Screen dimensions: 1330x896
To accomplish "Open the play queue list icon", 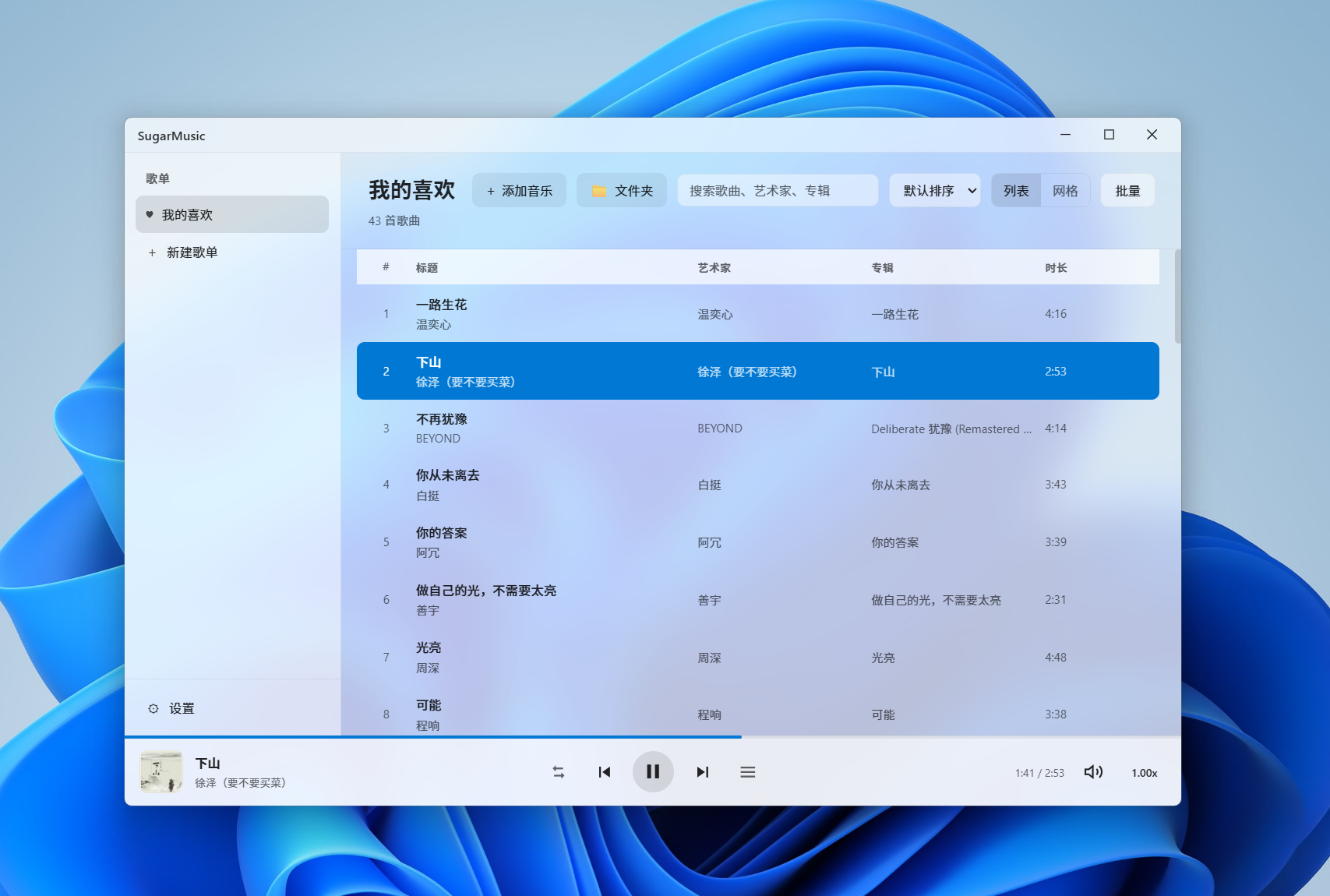I will pos(748,772).
